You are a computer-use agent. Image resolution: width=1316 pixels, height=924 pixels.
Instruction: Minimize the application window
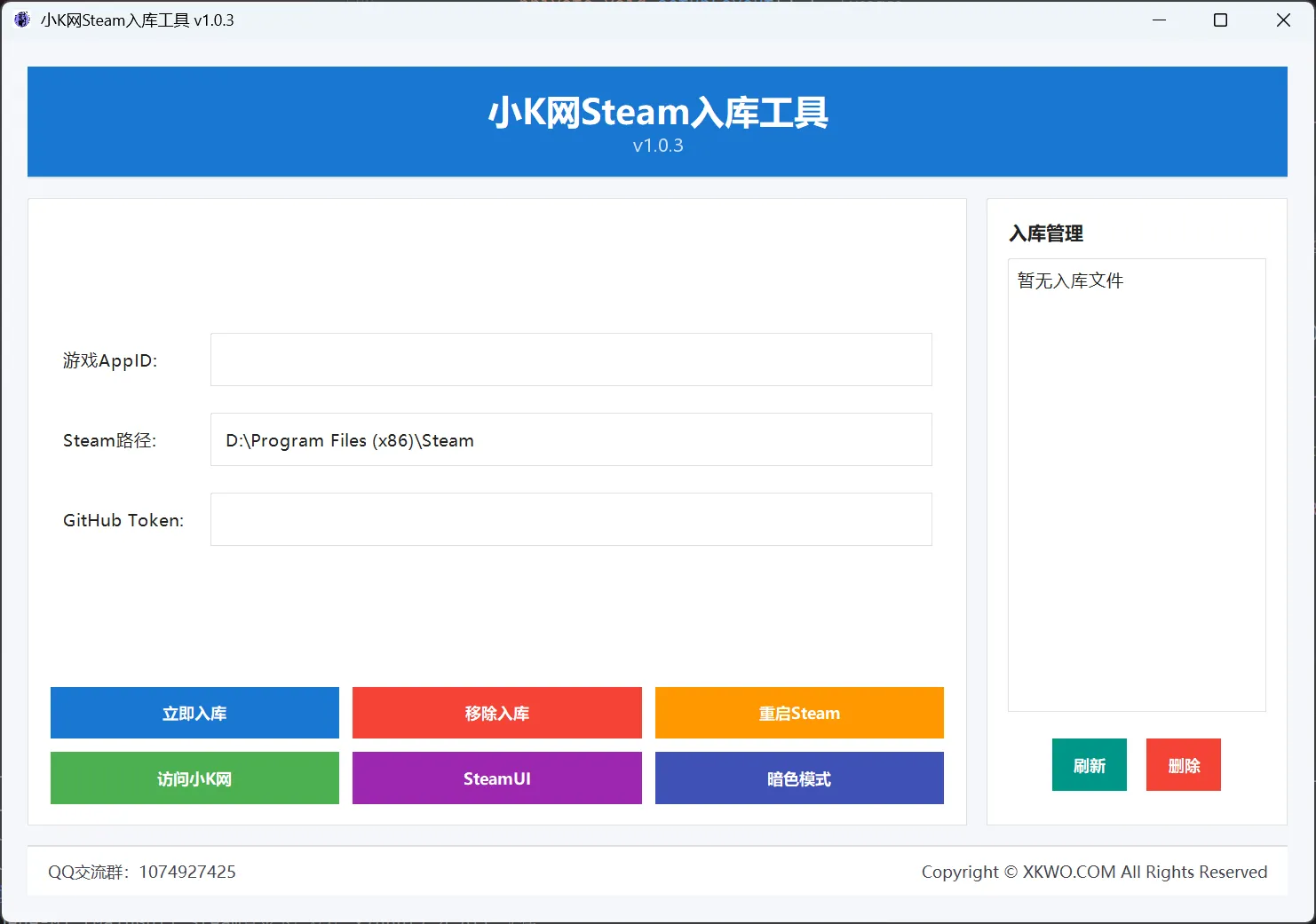pyautogui.click(x=1159, y=20)
